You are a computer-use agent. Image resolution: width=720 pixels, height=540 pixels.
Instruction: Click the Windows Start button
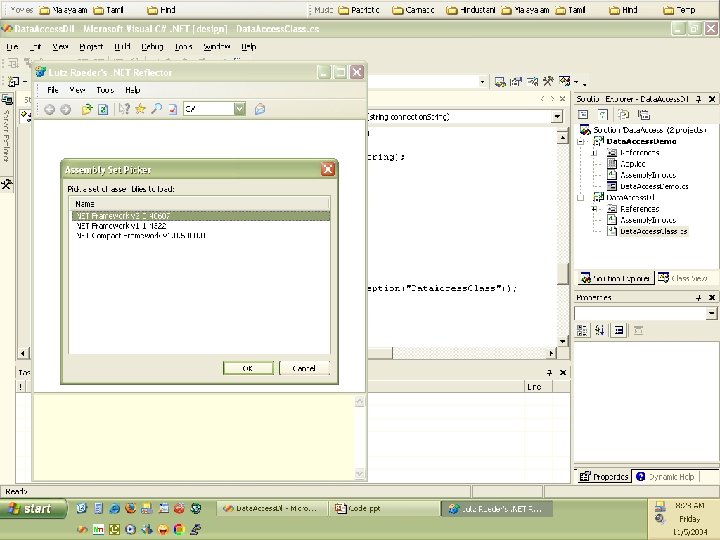30,509
